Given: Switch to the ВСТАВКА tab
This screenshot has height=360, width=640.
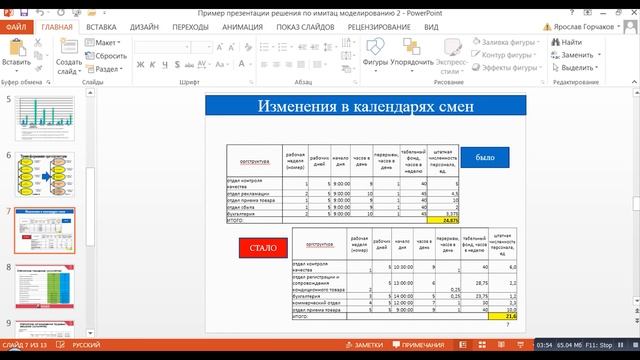Looking at the screenshot, I should pos(101,27).
